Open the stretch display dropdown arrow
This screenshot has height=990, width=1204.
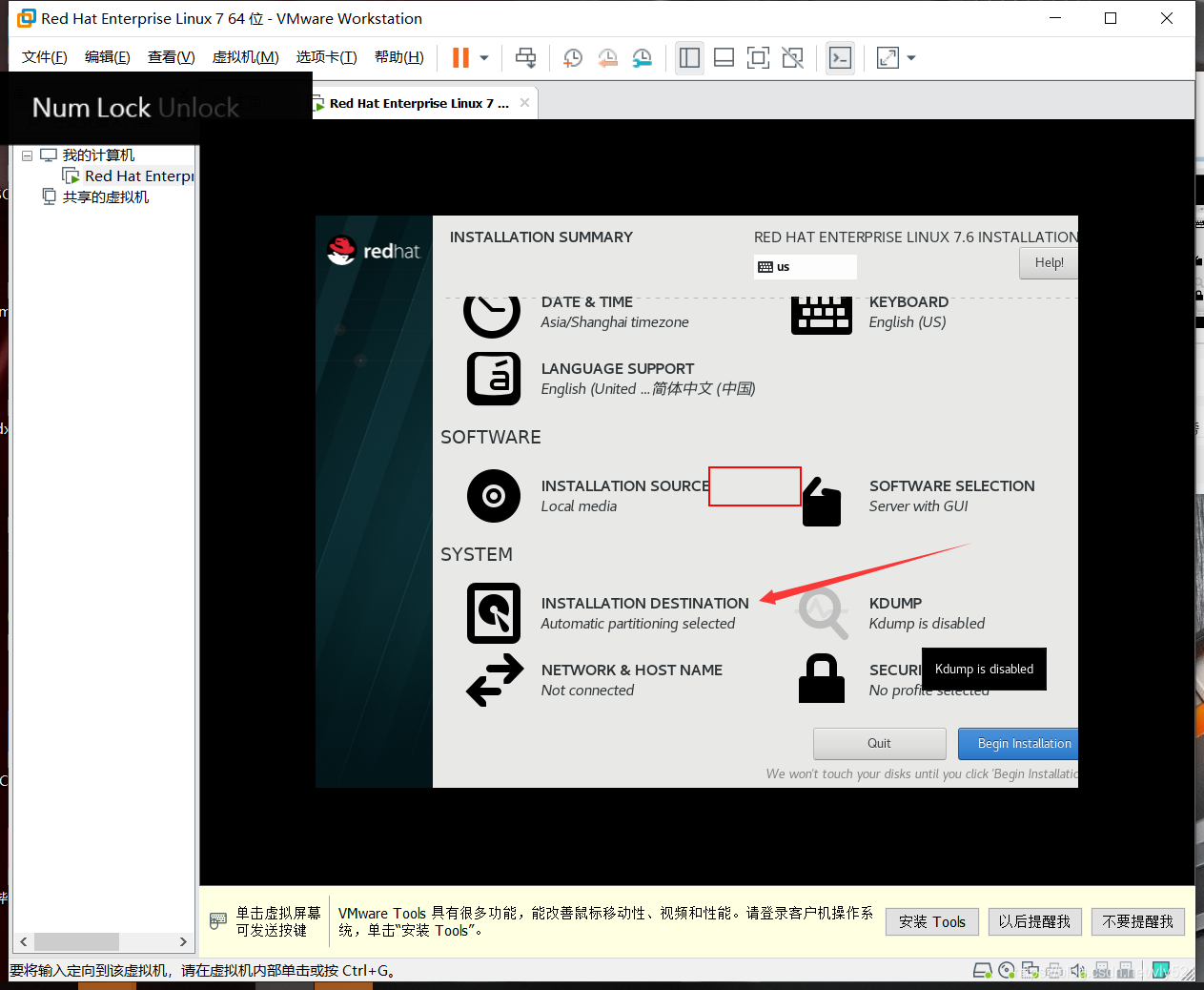pyautogui.click(x=911, y=58)
